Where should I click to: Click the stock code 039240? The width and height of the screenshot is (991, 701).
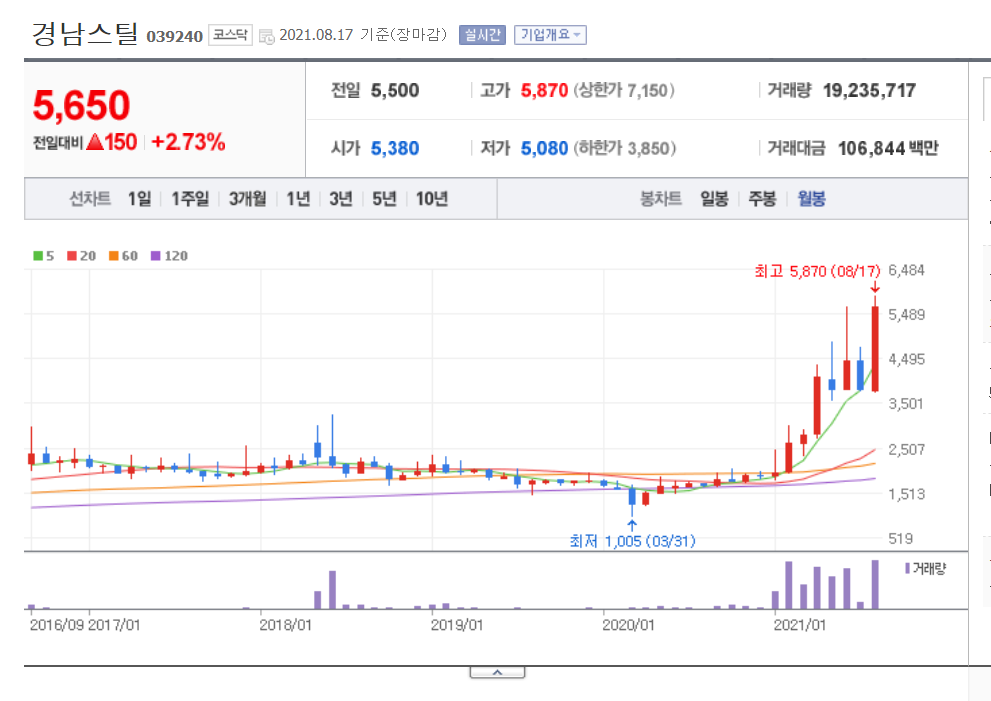(174, 37)
